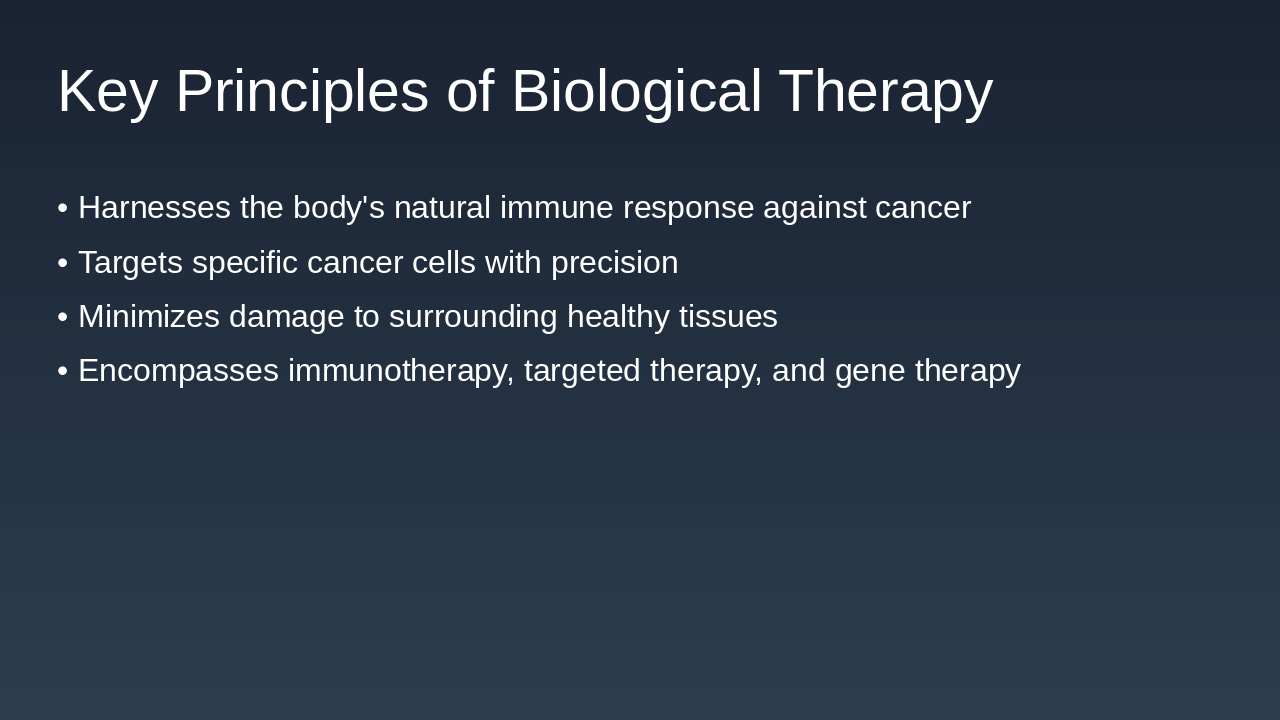This screenshot has width=1280, height=720.
Task: Click the word "Therapy" in the title
Action: (885, 91)
